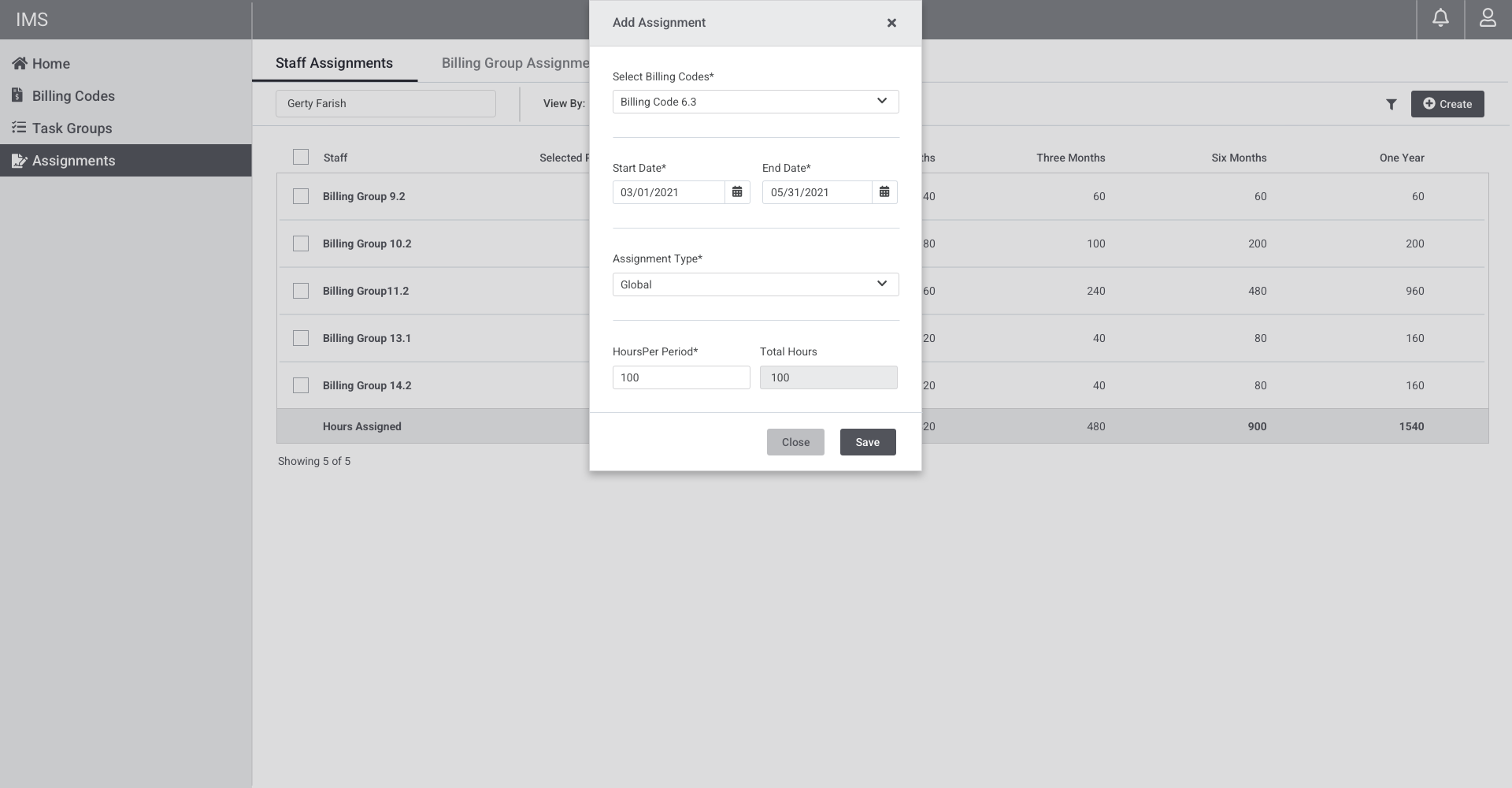Viewport: 1512px width, 788px height.
Task: Tick the Billing Group 14.2 checkbox
Action: 301,385
